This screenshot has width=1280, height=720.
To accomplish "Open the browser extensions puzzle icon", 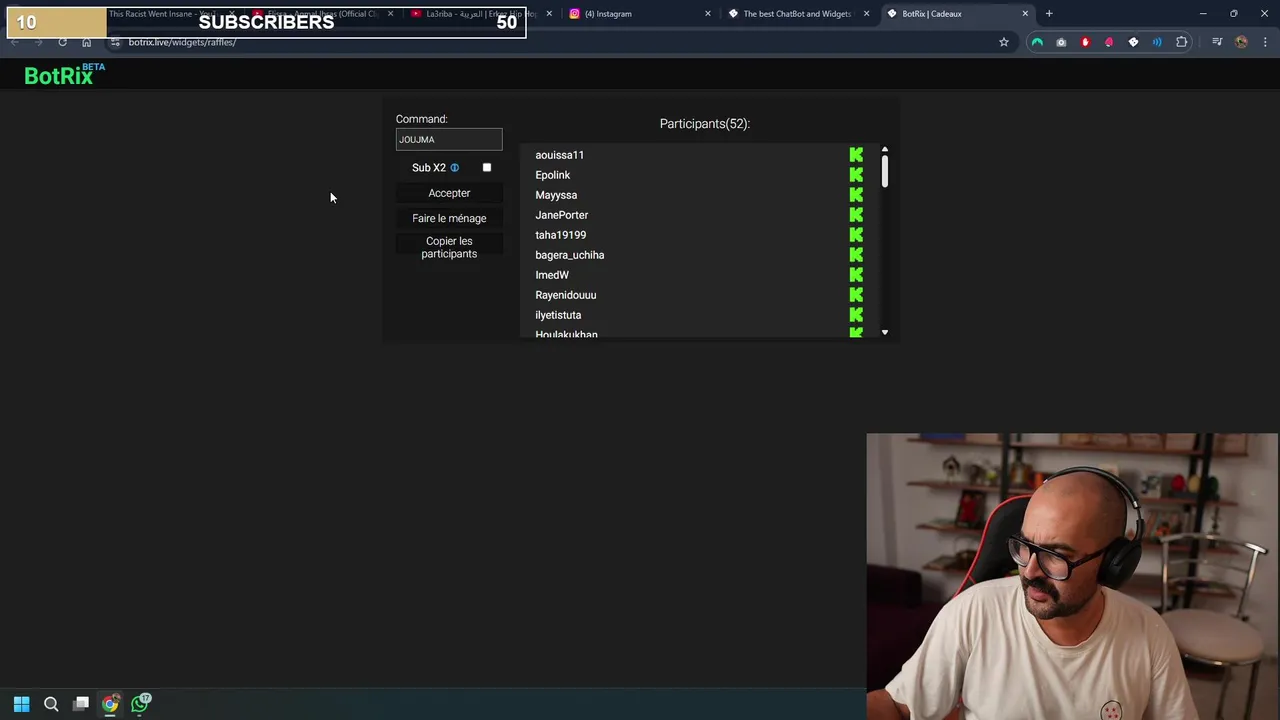I will coord(1182,42).
